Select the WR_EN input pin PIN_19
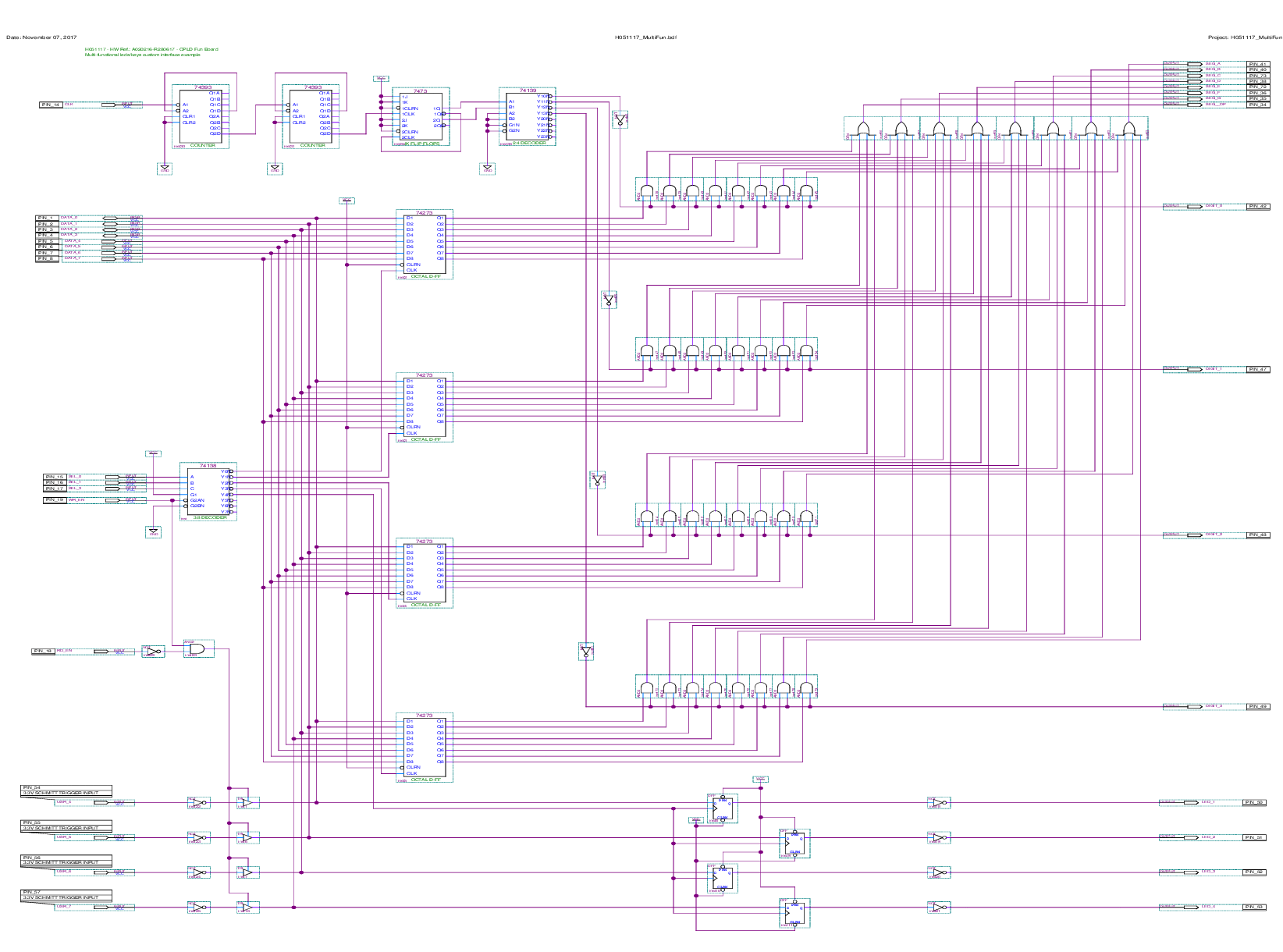Screen dimensions: 1283x952 pos(55,499)
